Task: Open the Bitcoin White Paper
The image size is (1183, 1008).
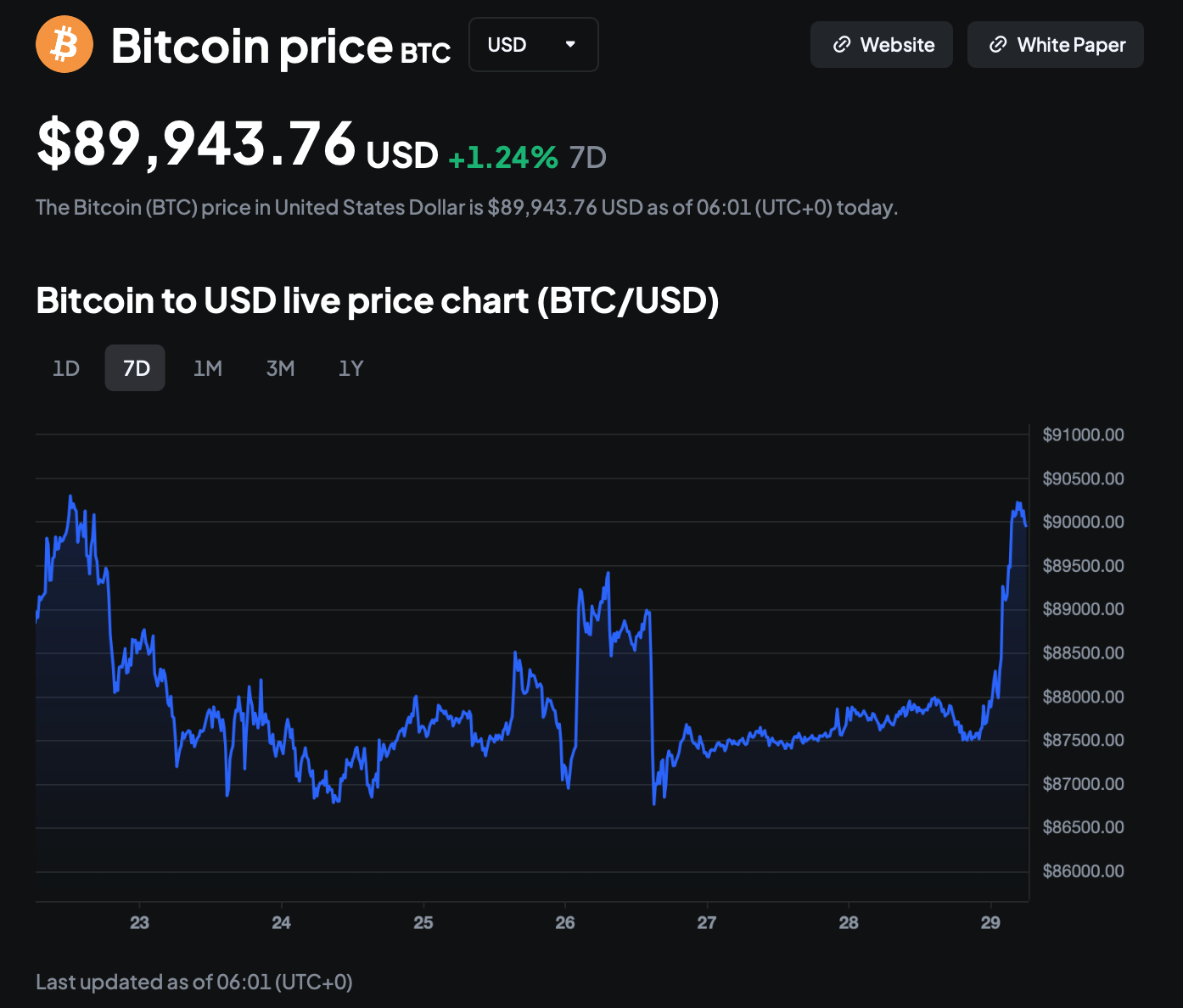Action: [x=1056, y=45]
